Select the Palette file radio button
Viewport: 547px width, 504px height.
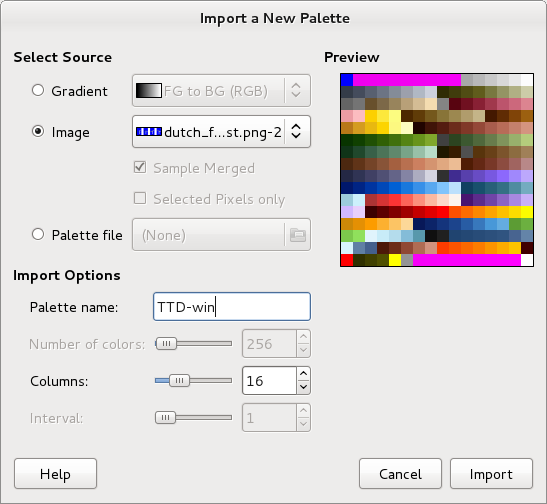click(38, 234)
